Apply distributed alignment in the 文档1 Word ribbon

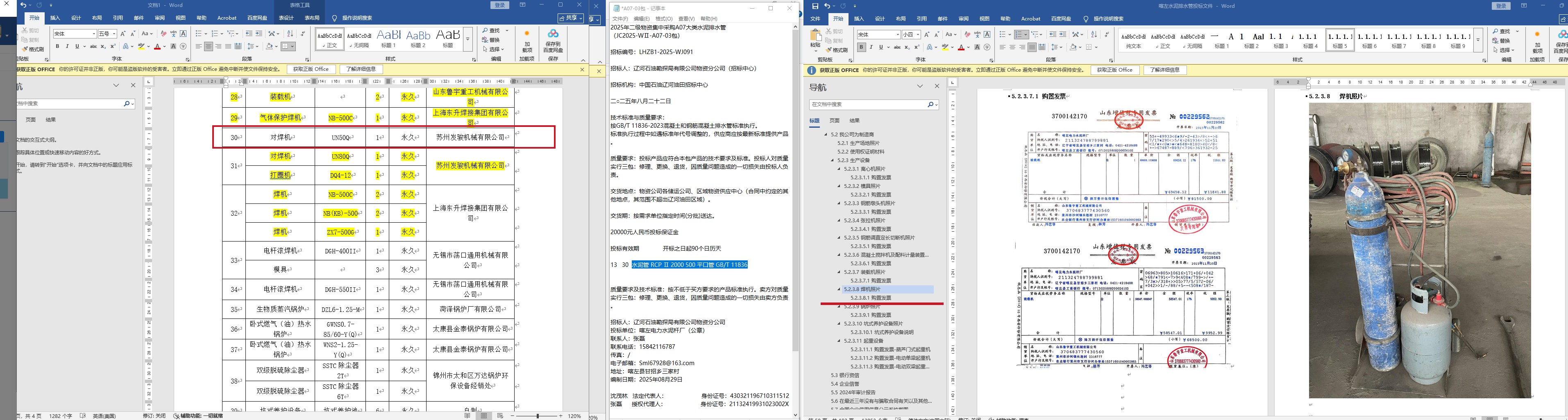[238, 46]
